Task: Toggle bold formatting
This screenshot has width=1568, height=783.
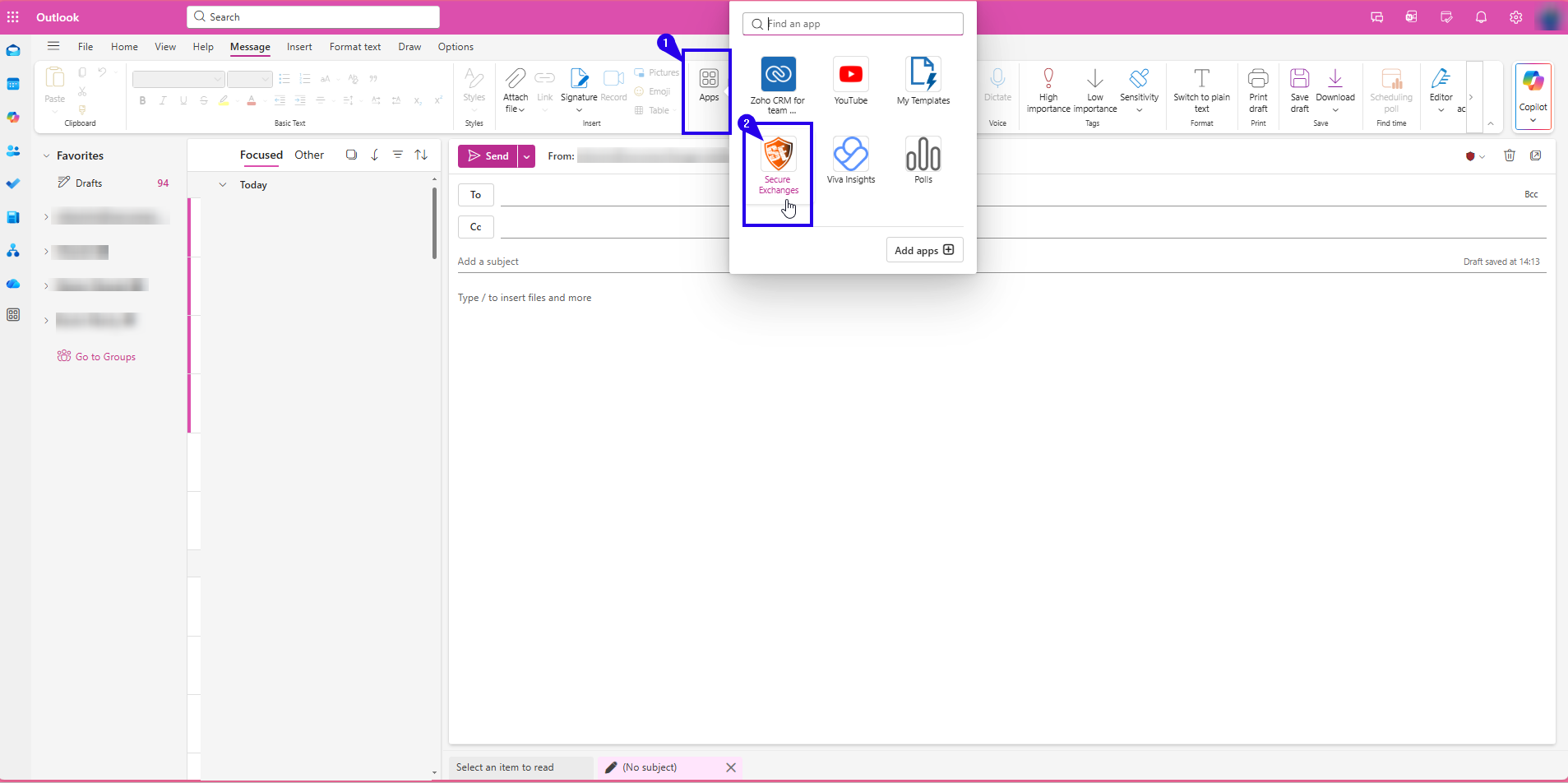Action: [142, 100]
